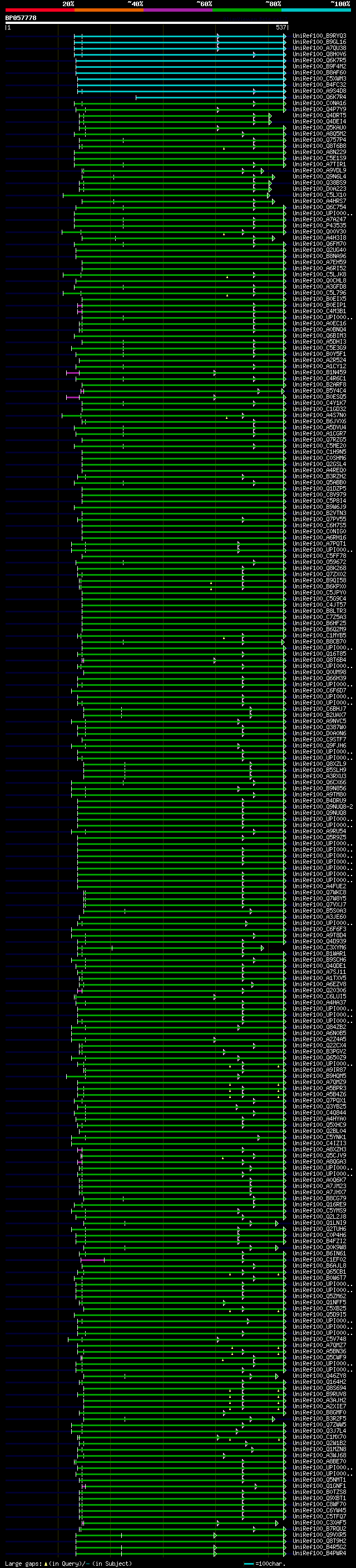Select the UniRef100_B0ESQ5 label

point(319,397)
